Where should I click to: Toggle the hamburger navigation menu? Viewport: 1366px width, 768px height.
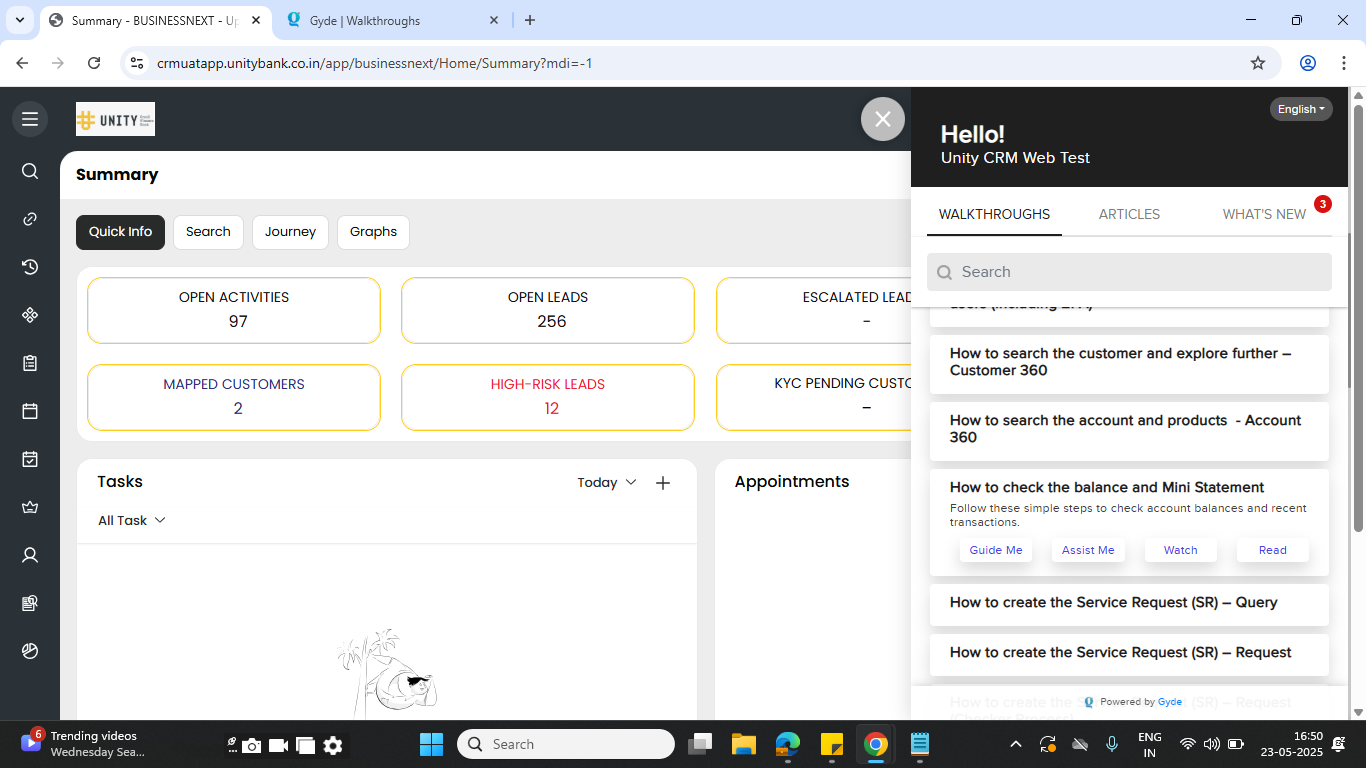pos(30,119)
